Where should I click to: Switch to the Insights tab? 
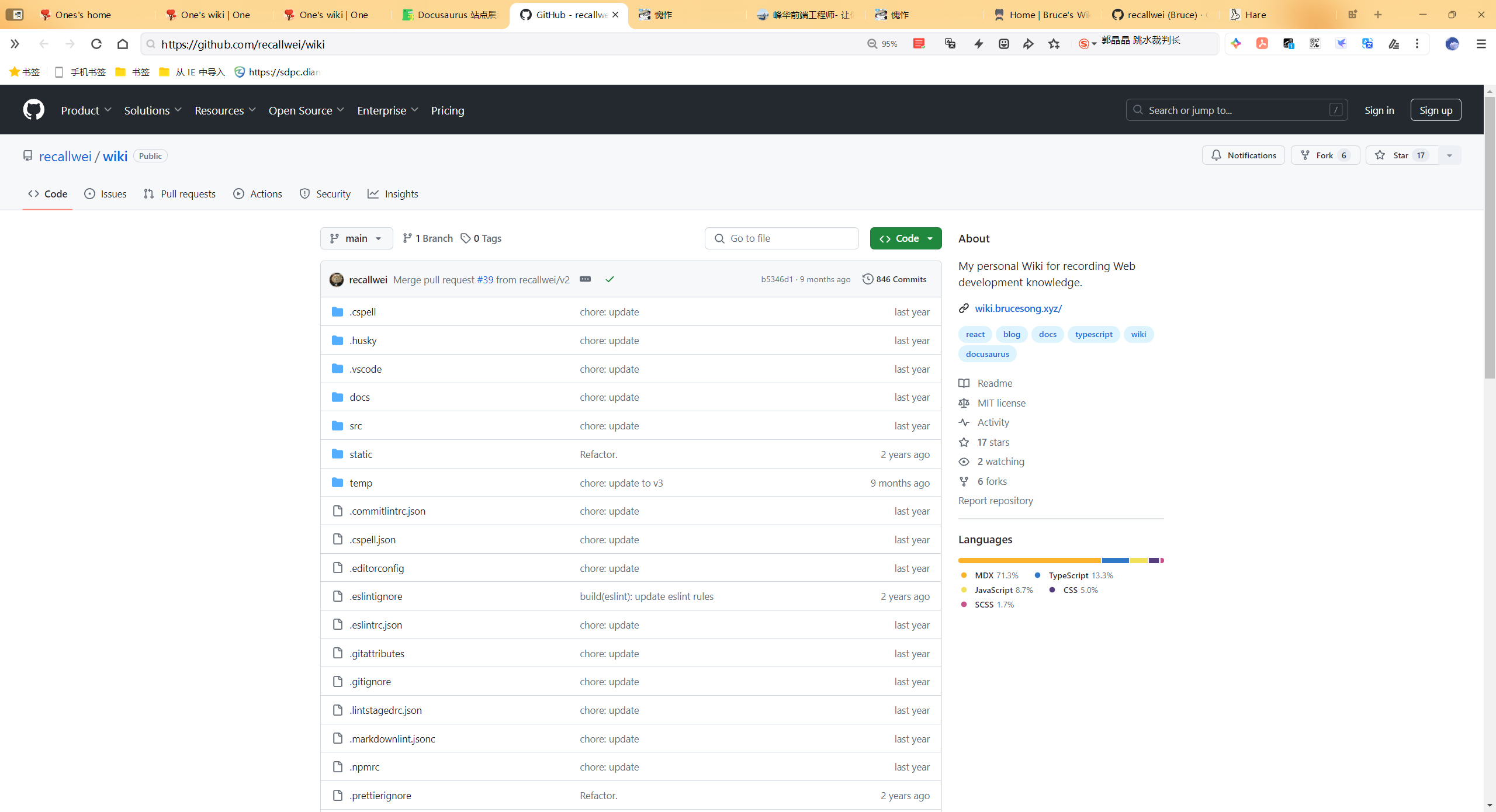(x=393, y=194)
